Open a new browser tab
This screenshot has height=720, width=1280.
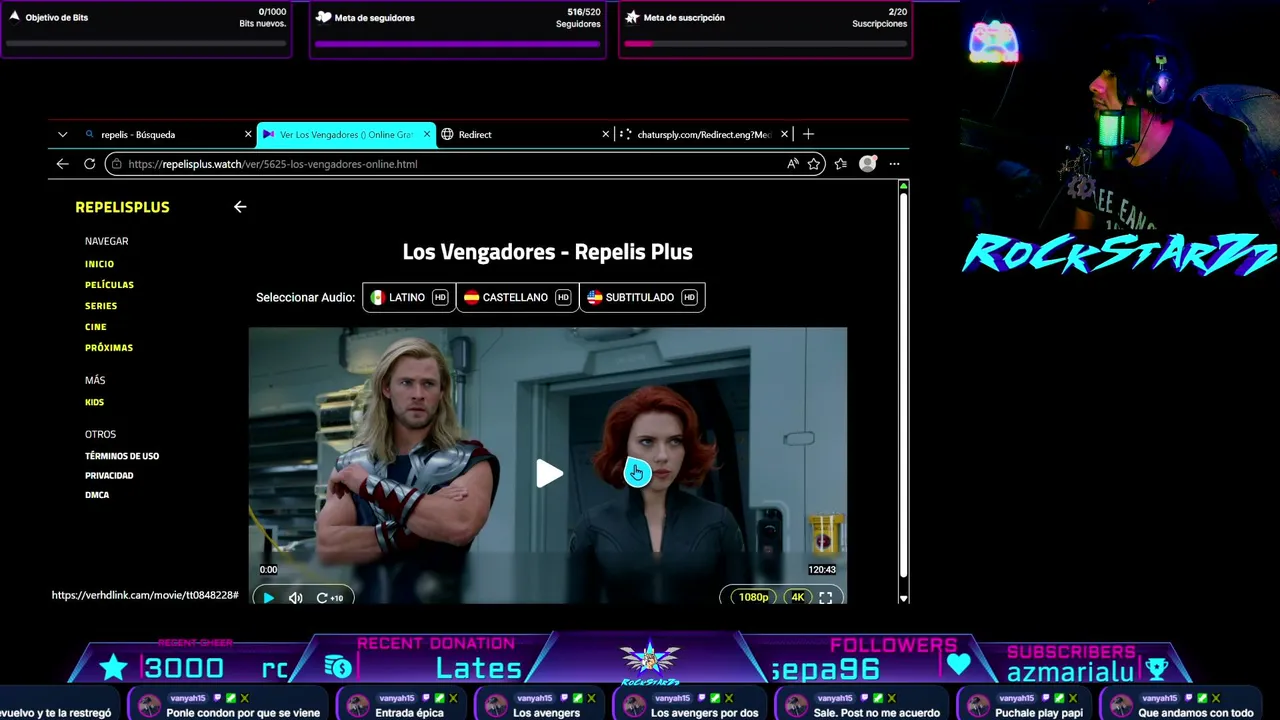point(808,134)
